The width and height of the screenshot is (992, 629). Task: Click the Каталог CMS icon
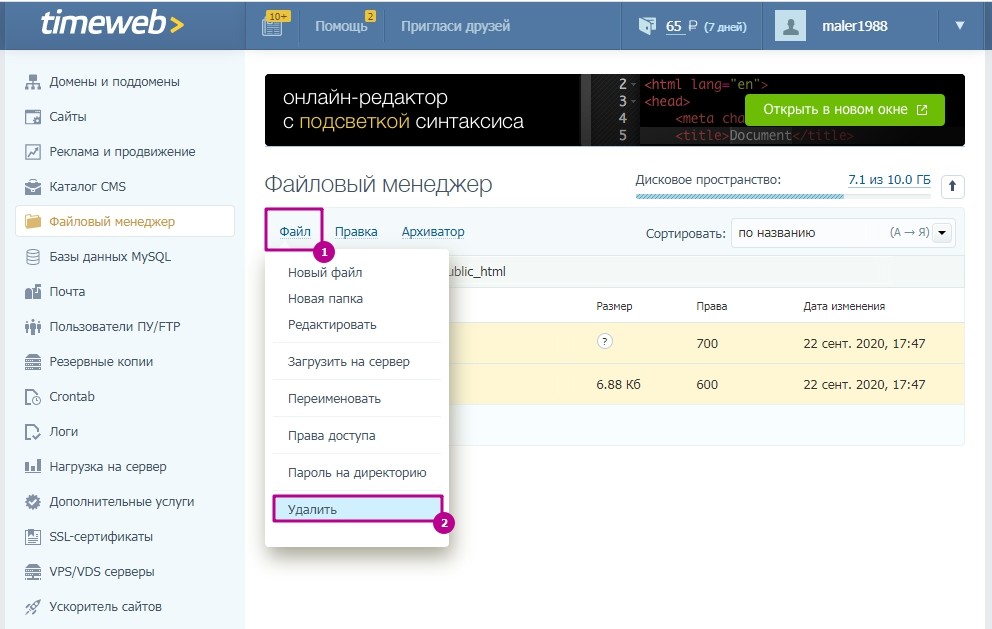point(32,187)
